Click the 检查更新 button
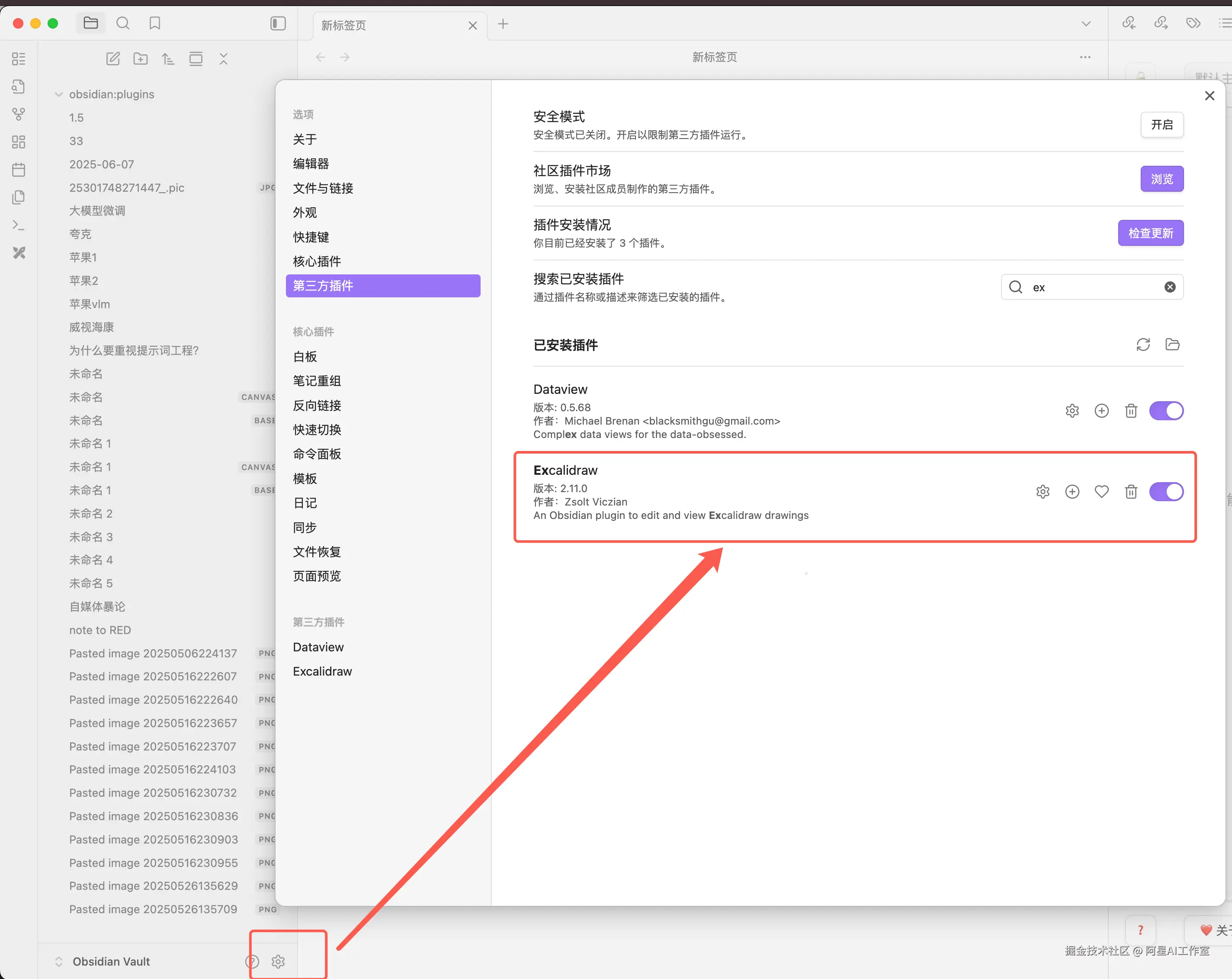 pos(1150,233)
